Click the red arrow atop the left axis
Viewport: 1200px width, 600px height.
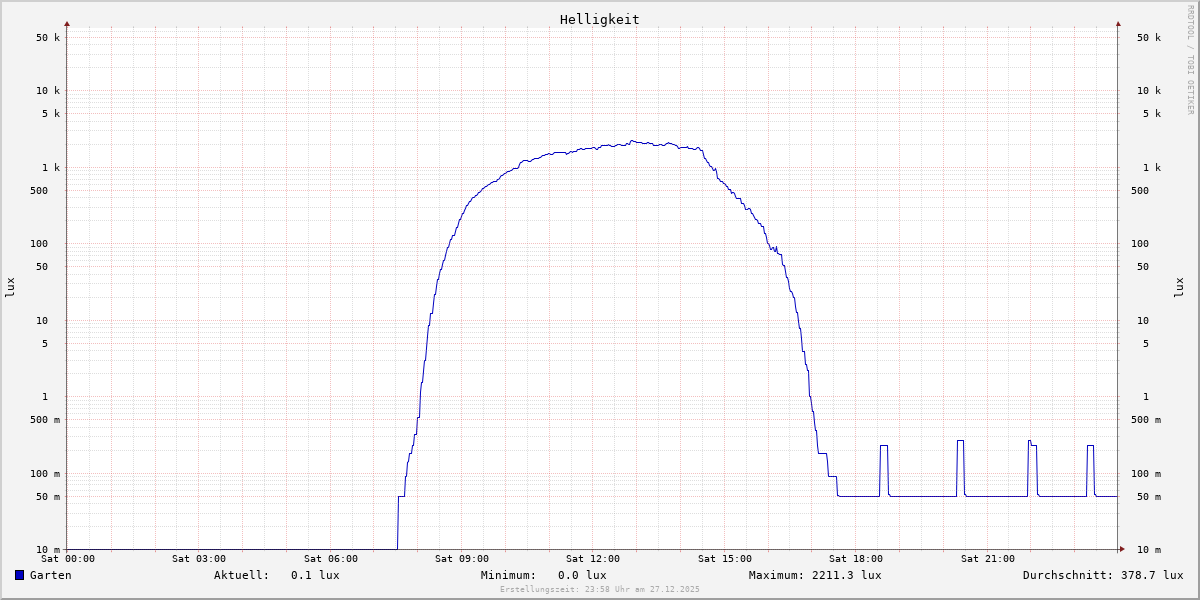[67, 23]
